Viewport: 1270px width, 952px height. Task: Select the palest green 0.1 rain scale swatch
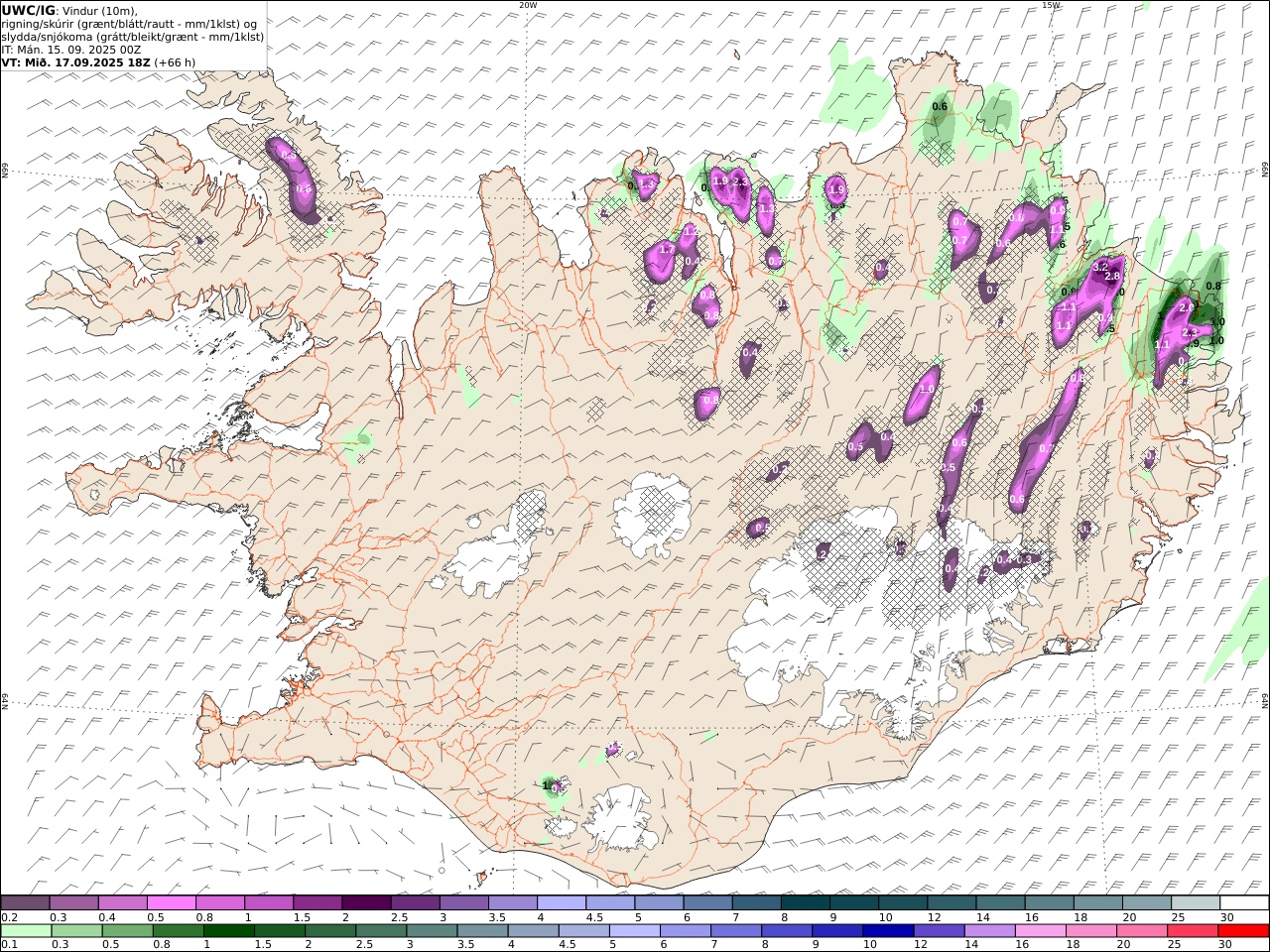26,931
